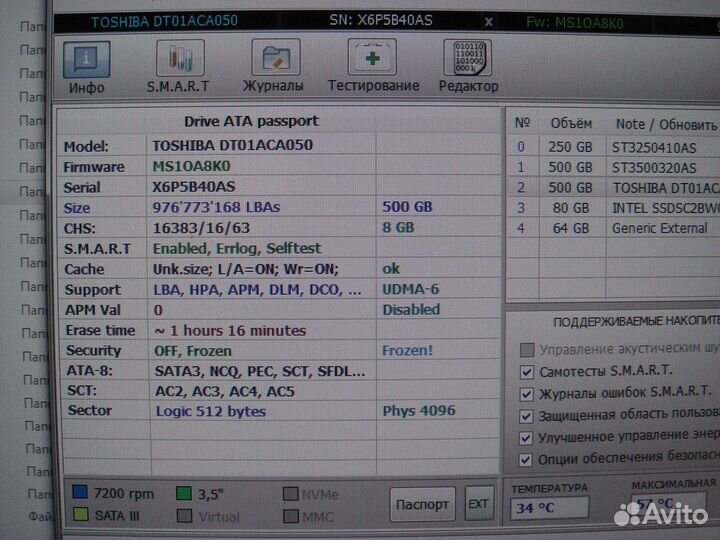Toggle Улучшенное управление энергопотреблением checkbox
The width and height of the screenshot is (720, 540).
(x=526, y=438)
